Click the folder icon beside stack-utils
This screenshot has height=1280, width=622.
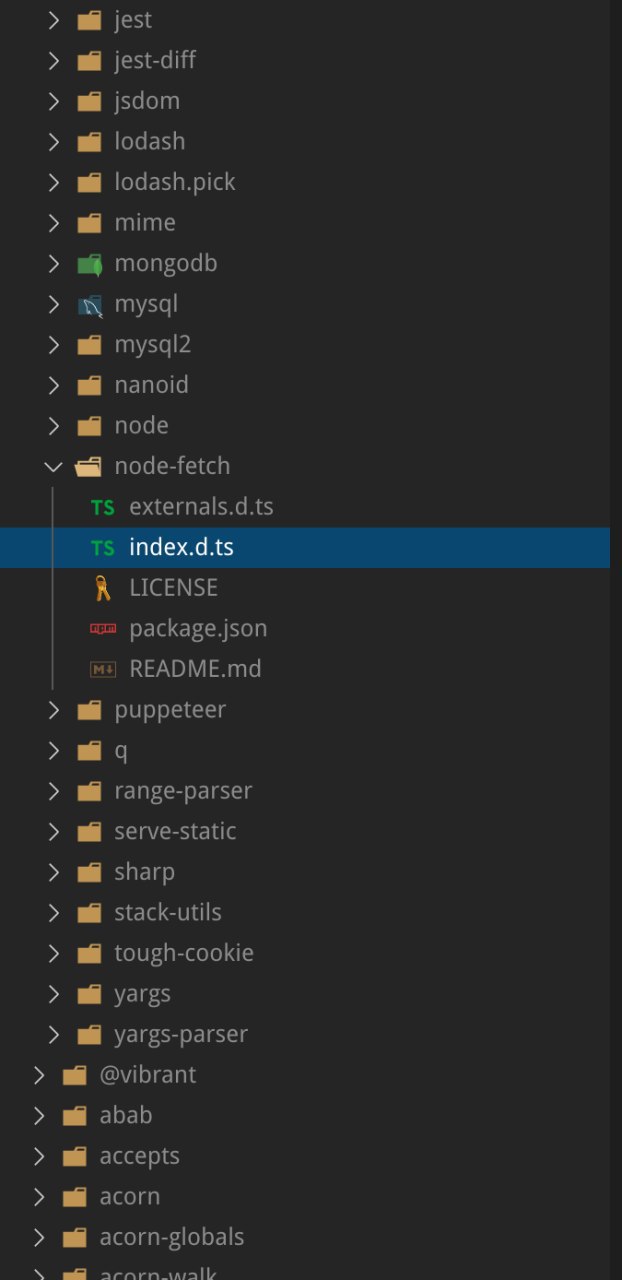click(90, 913)
